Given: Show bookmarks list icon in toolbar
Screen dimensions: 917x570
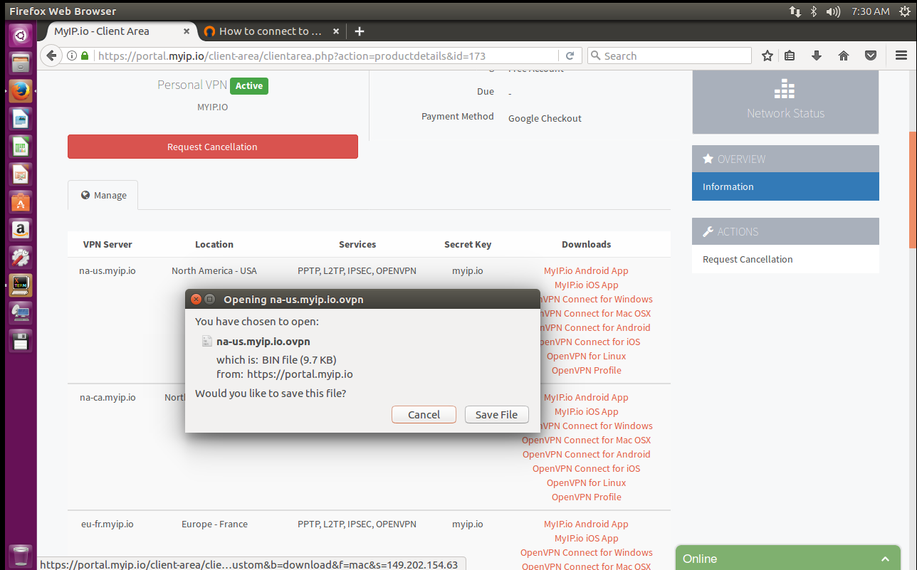Looking at the screenshot, I should pyautogui.click(x=790, y=56).
